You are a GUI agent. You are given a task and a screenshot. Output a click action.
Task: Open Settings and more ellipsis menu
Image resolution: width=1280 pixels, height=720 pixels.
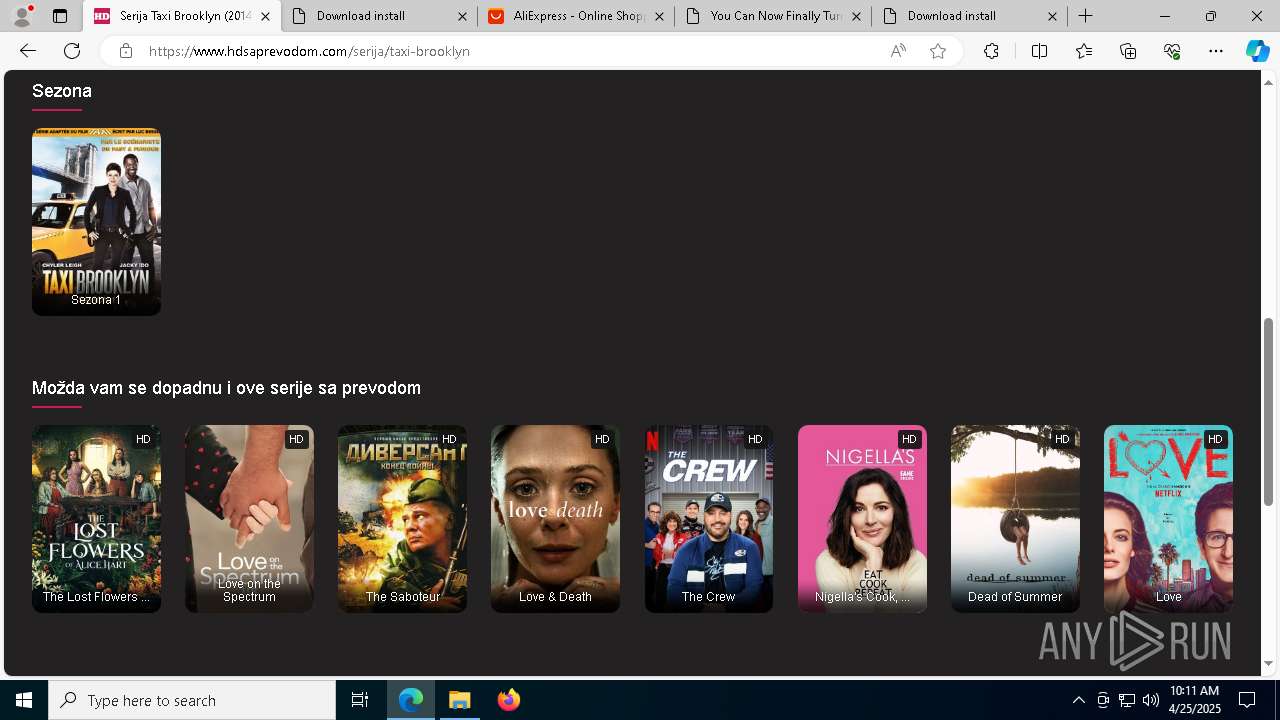coord(1216,51)
